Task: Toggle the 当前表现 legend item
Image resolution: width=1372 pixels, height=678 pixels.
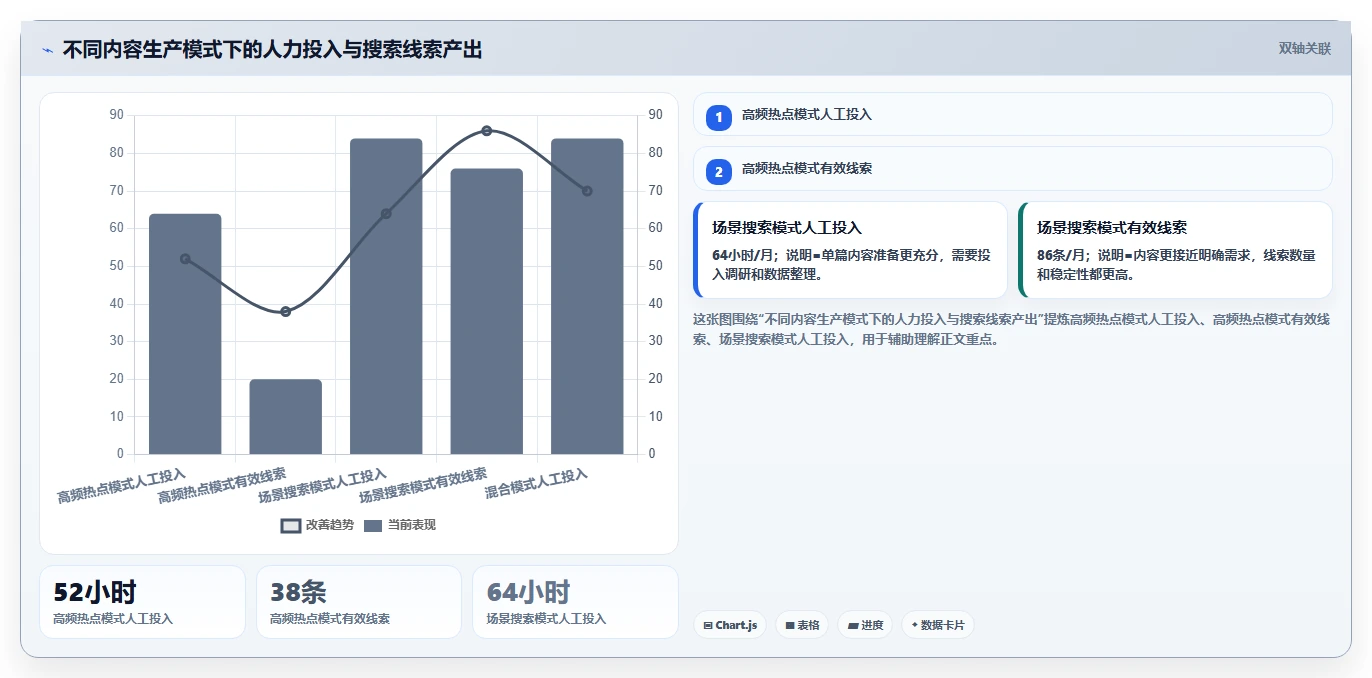Action: pyautogui.click(x=400, y=525)
